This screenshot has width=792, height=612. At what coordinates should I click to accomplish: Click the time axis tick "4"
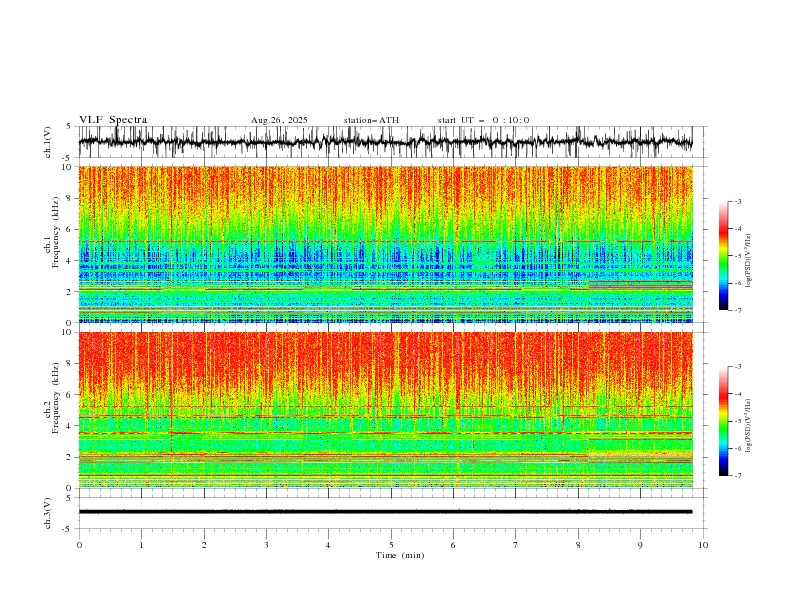(328, 545)
